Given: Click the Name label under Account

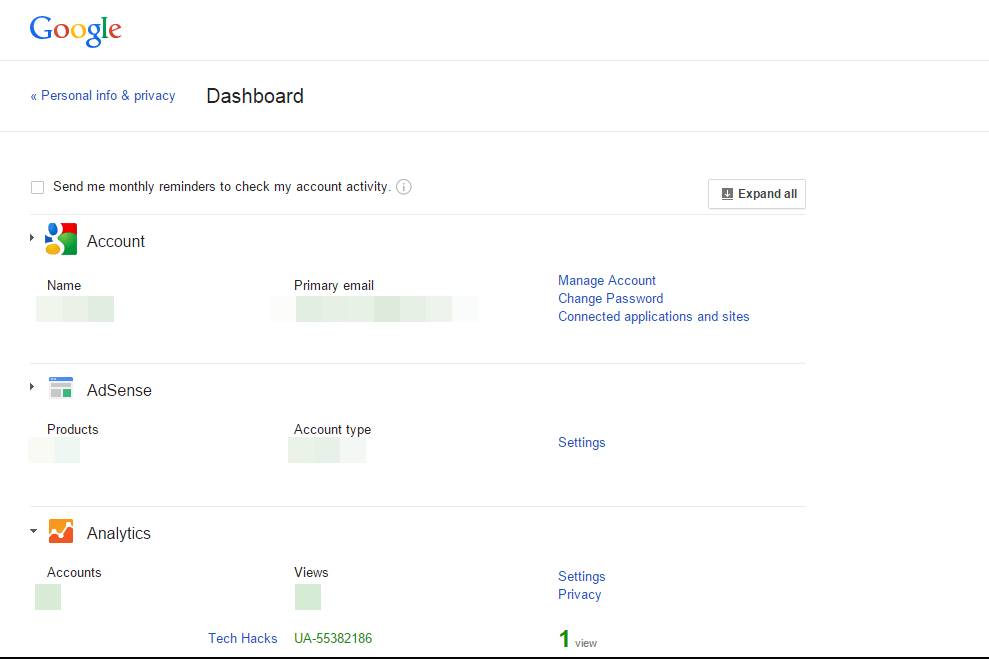Looking at the screenshot, I should click(64, 286).
